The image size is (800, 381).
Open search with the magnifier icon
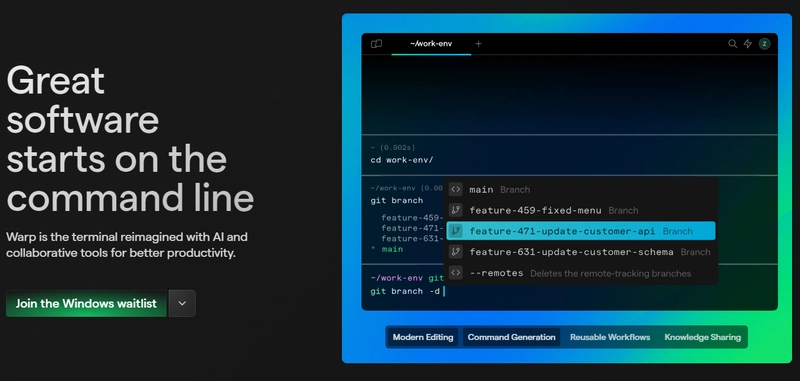(732, 44)
